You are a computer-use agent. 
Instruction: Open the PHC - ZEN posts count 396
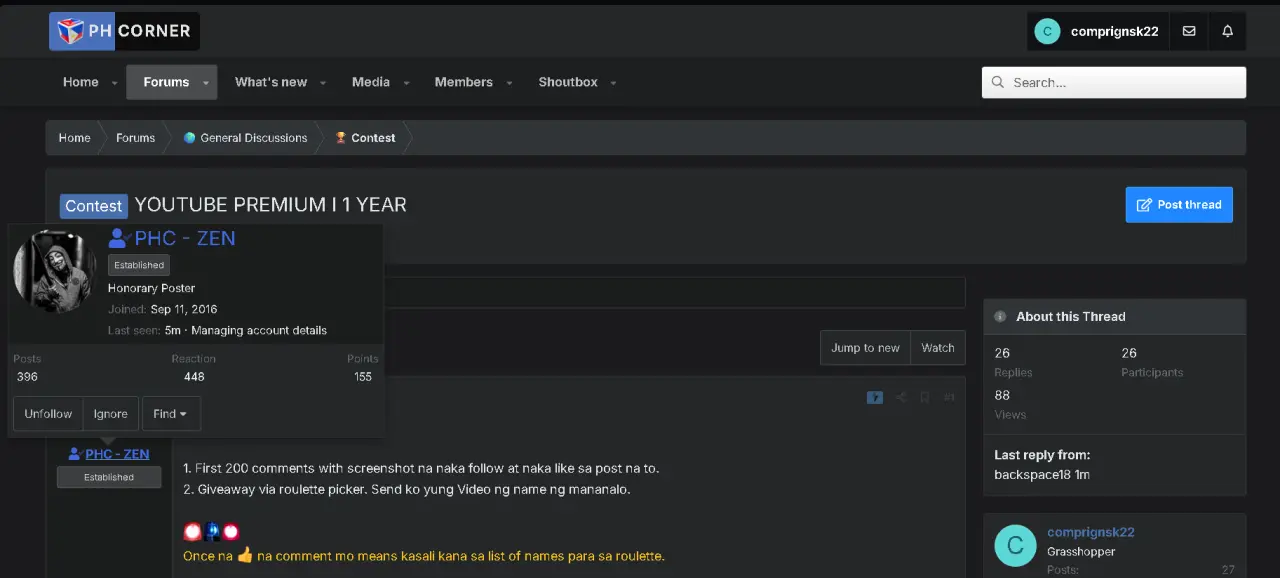(x=27, y=377)
